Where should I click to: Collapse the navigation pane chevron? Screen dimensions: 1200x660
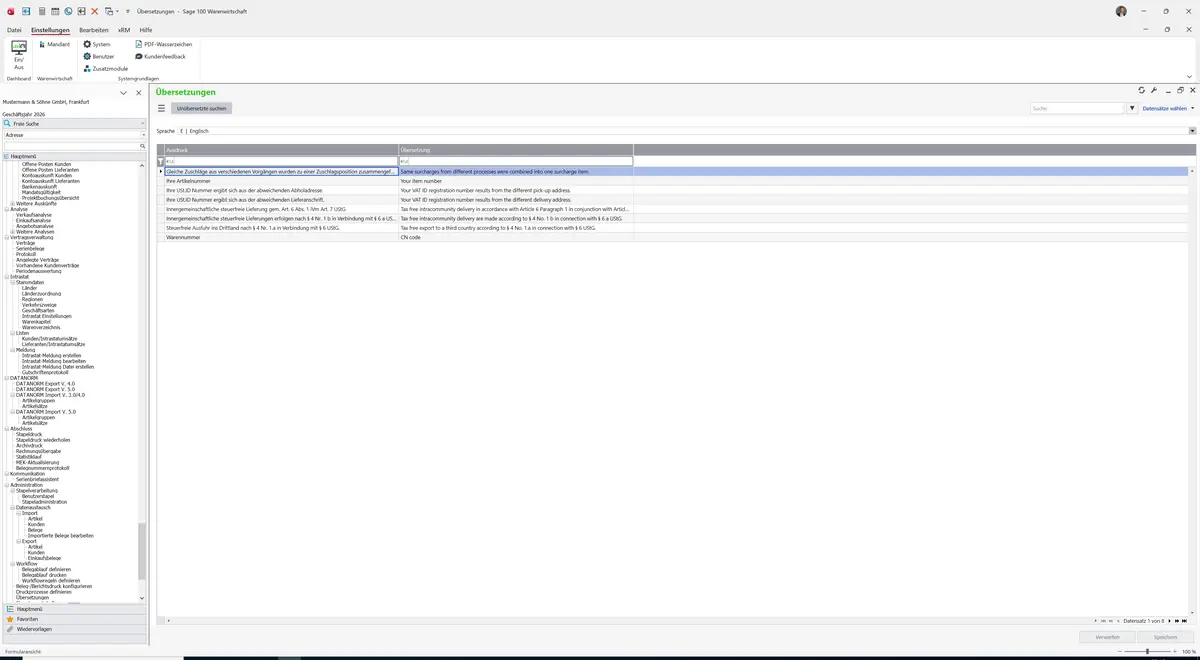coord(124,93)
